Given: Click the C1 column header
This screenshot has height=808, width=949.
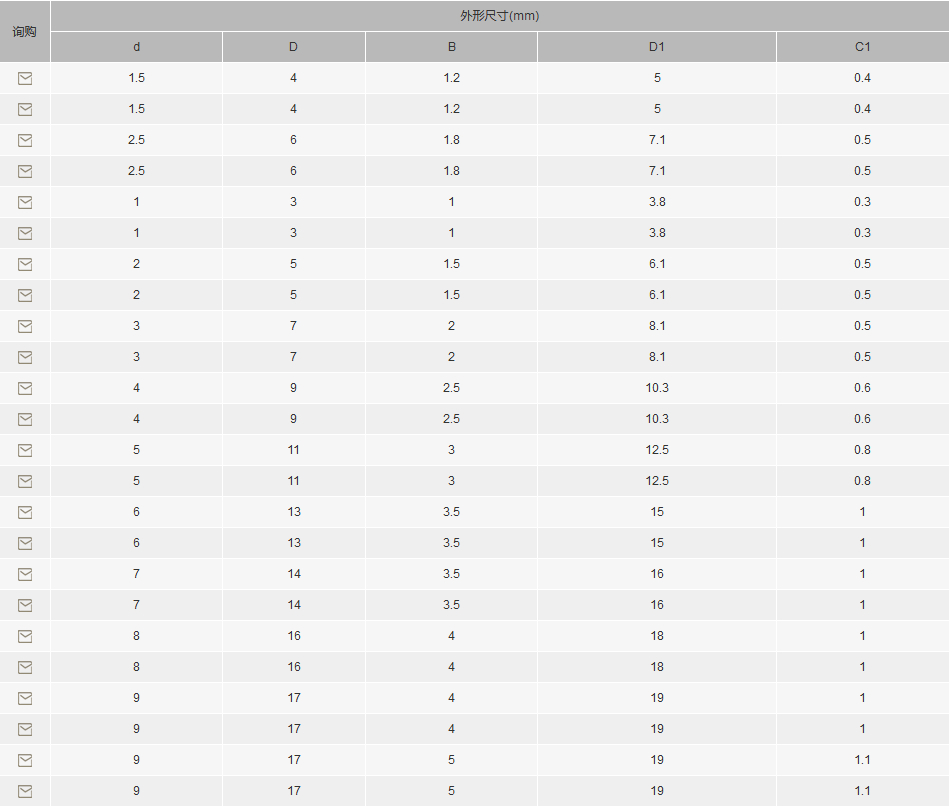Looking at the screenshot, I should 862,47.
